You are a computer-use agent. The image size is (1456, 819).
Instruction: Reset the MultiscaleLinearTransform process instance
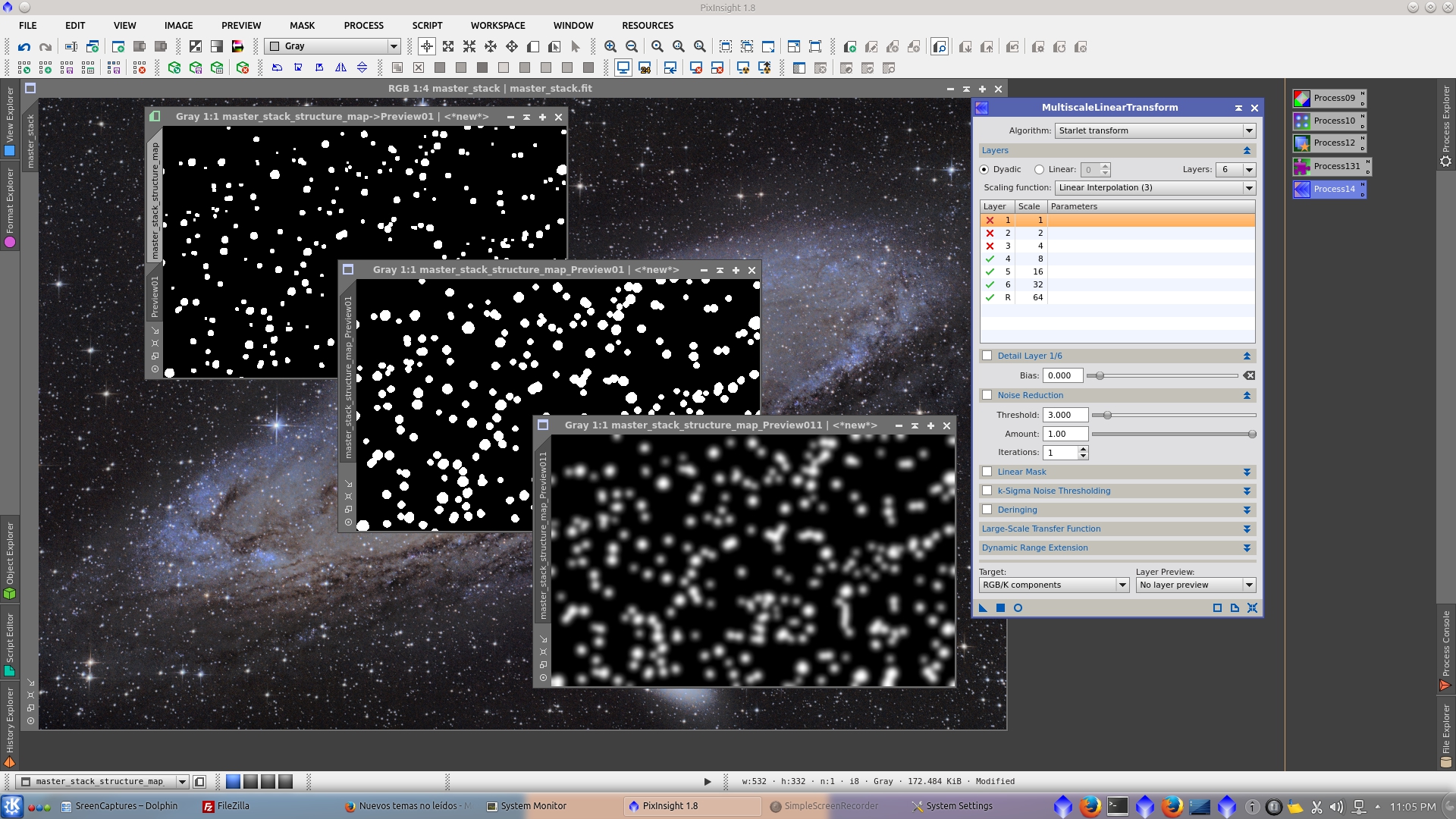1252,607
